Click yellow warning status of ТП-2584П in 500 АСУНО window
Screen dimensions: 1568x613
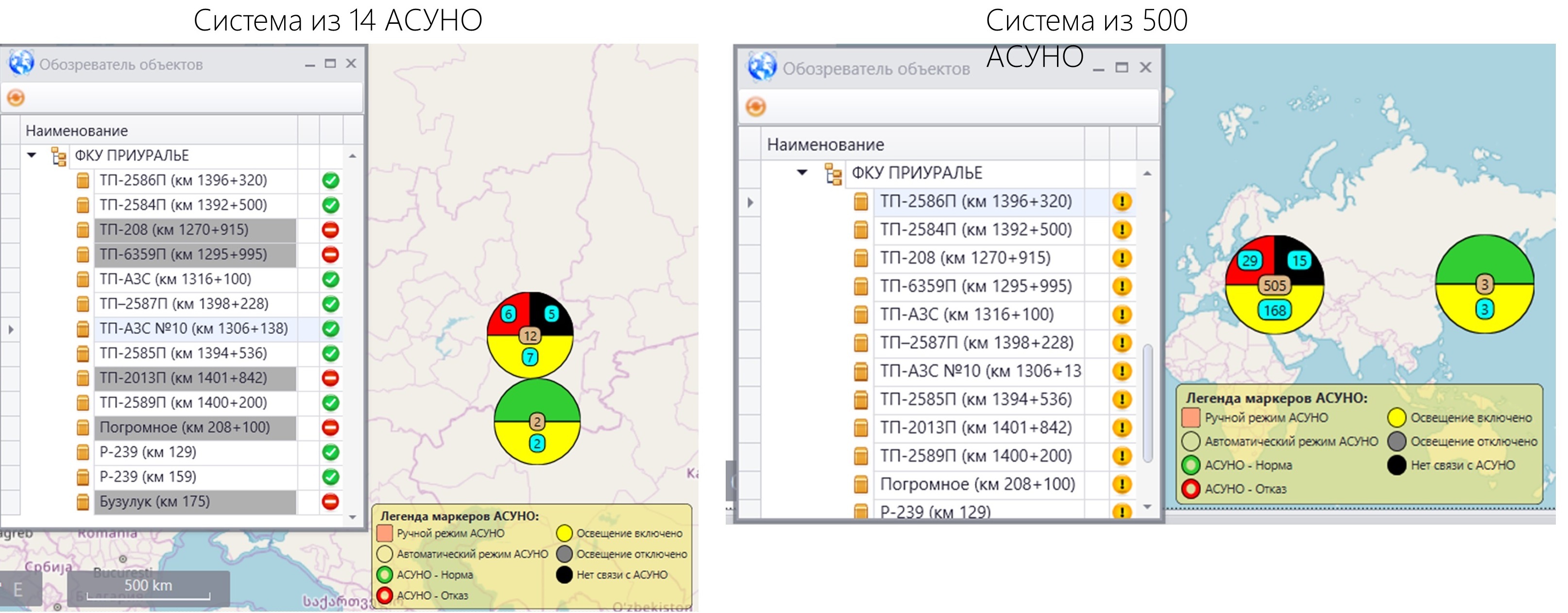[x=1122, y=229]
